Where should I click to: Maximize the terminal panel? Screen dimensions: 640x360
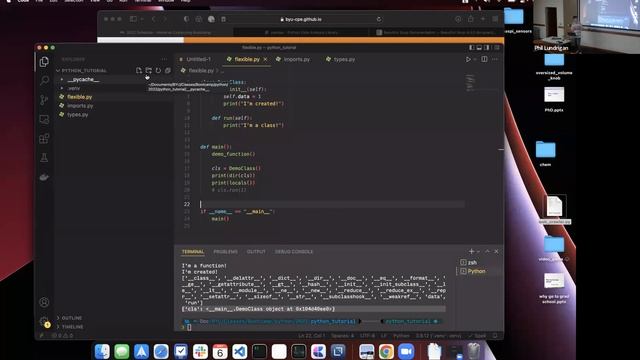point(487,251)
